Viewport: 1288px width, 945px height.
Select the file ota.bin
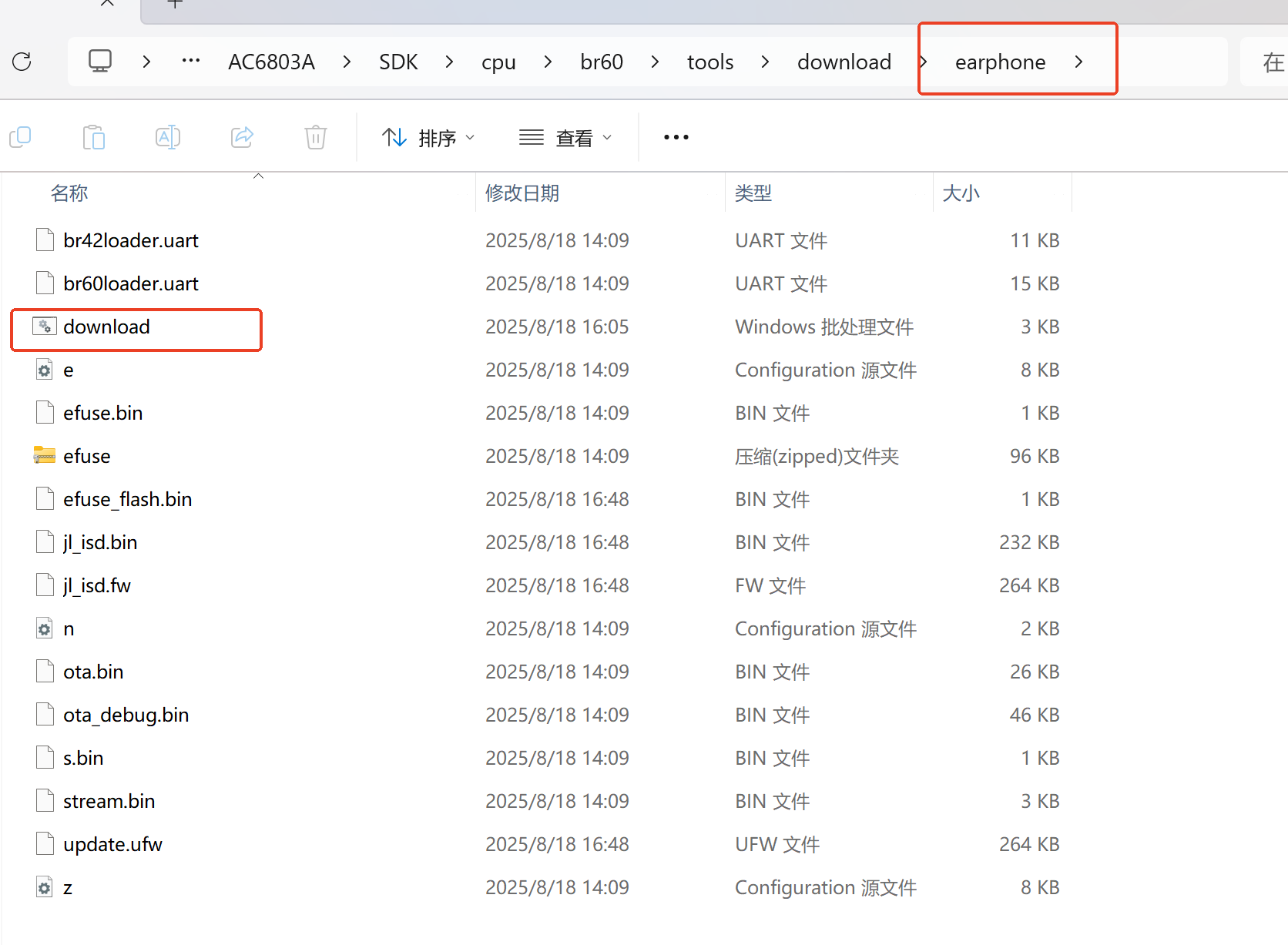click(x=93, y=672)
